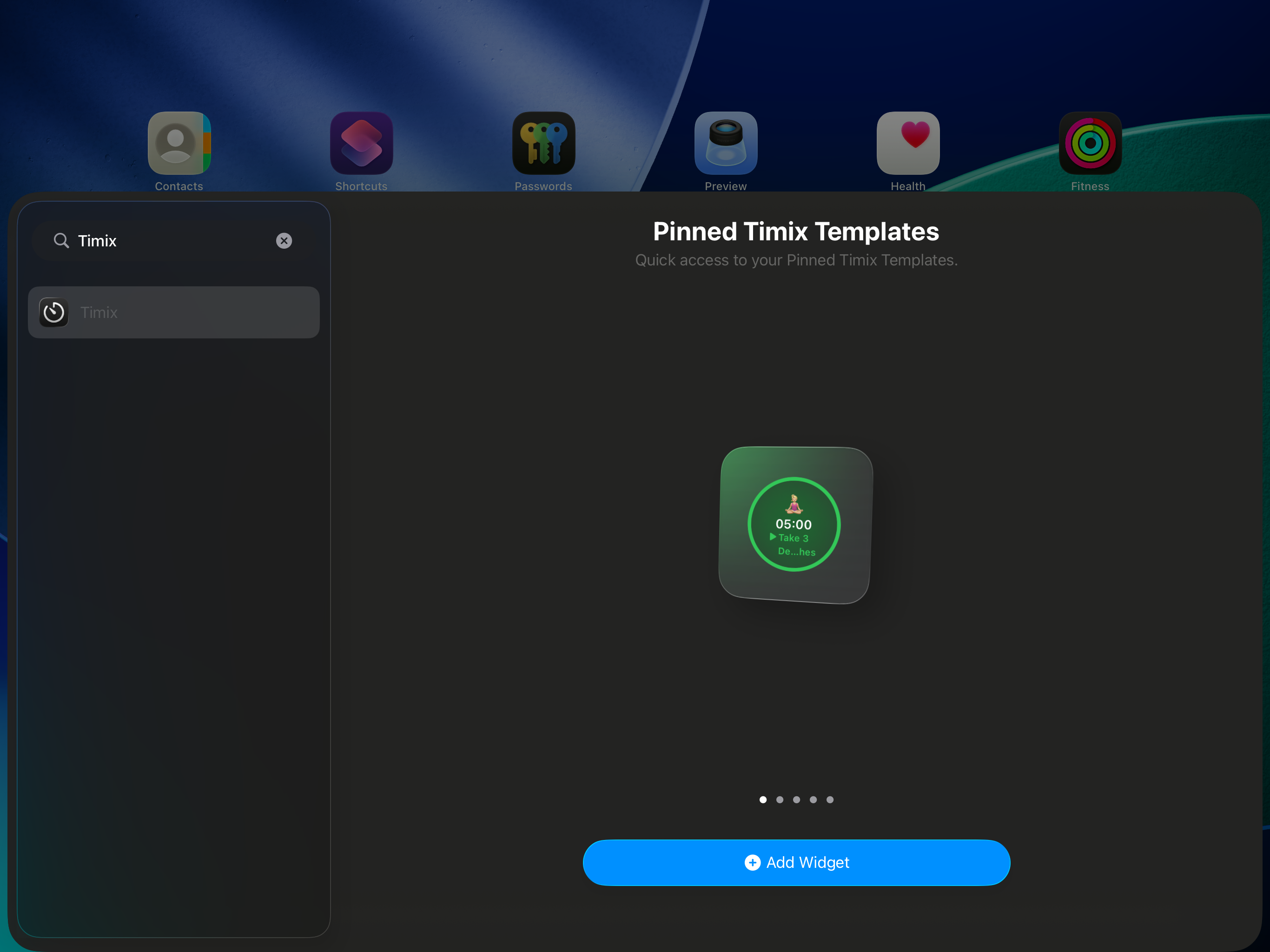Select the Timix app in the sidebar list
Viewport: 1270px width, 952px height.
[173, 312]
